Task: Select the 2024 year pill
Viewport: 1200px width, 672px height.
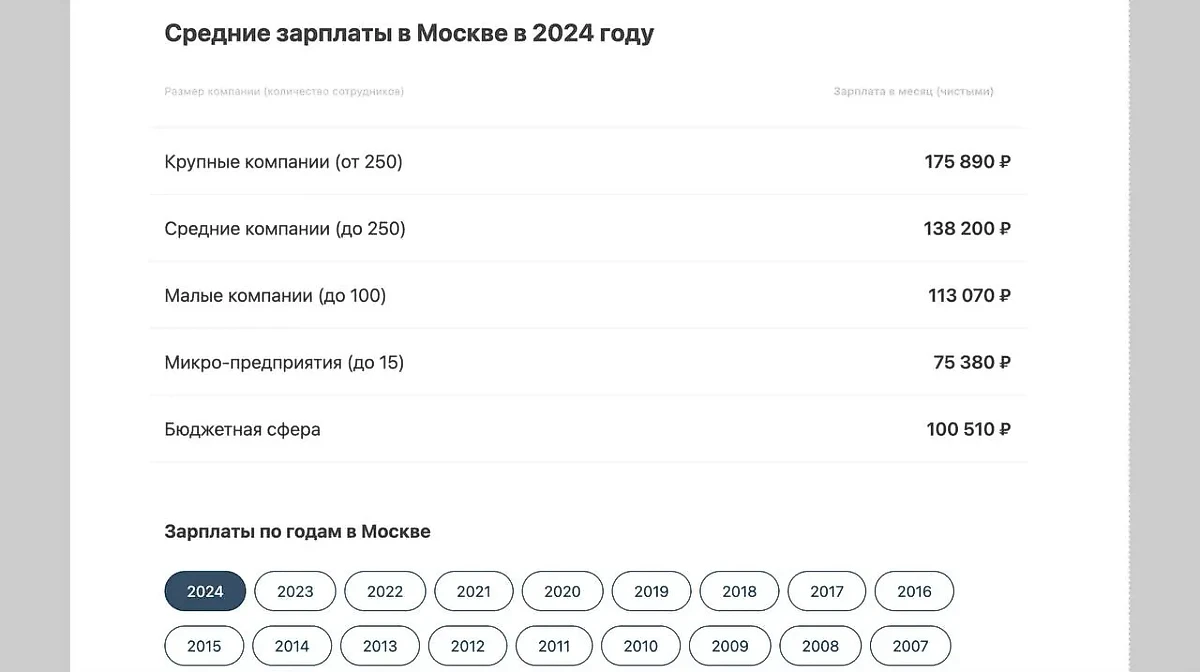Action: click(205, 591)
